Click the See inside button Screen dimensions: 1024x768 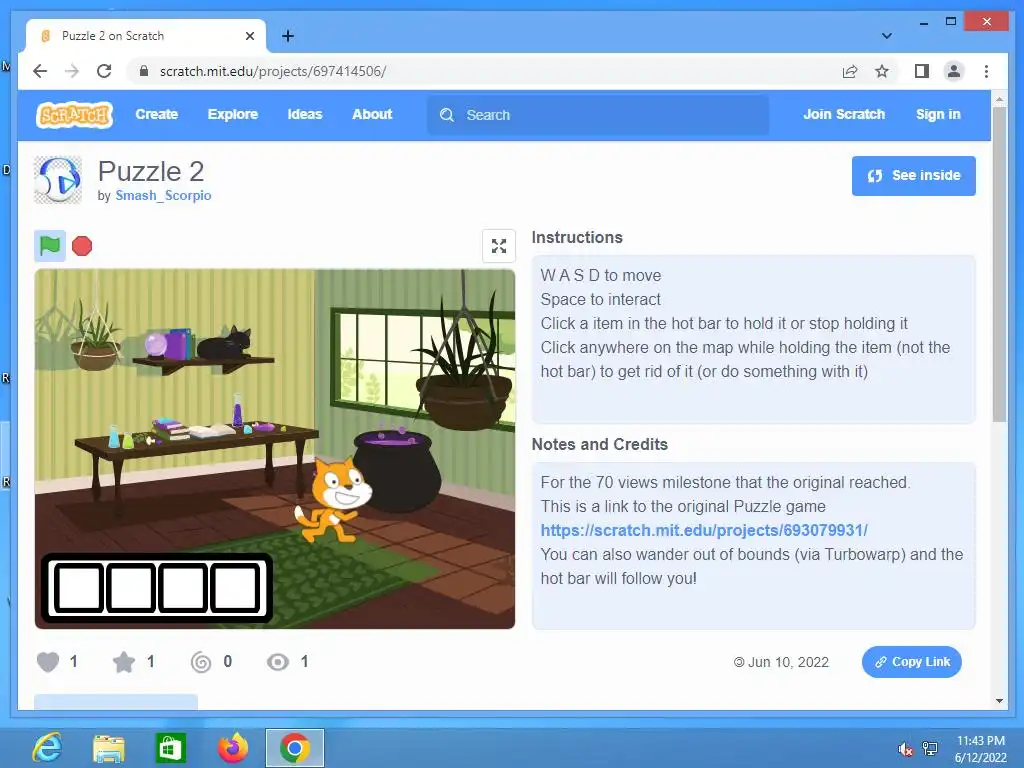coord(914,176)
